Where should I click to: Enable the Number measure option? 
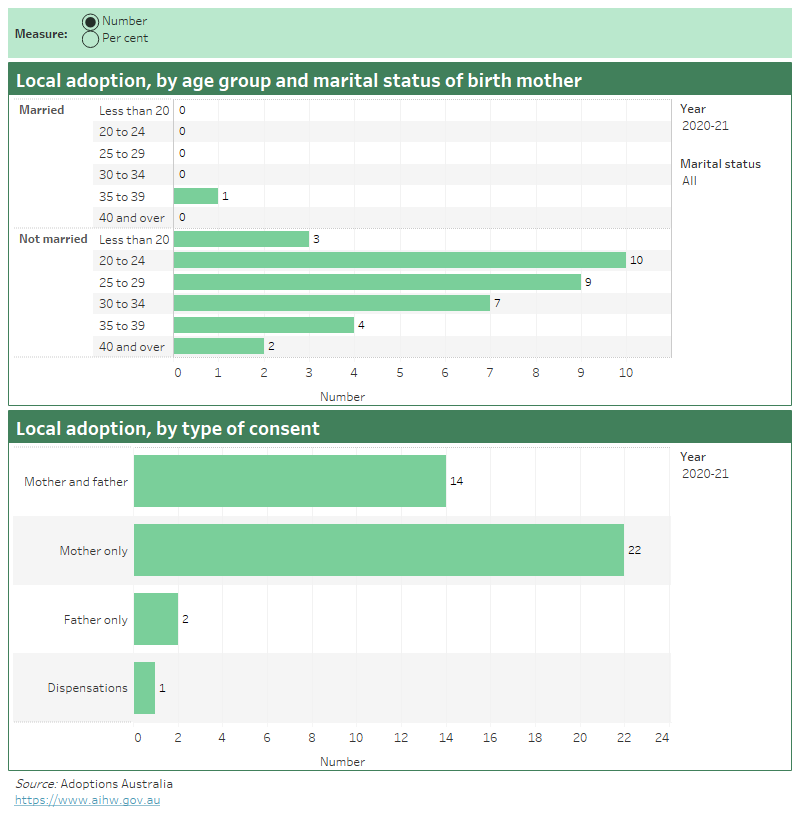click(x=90, y=20)
